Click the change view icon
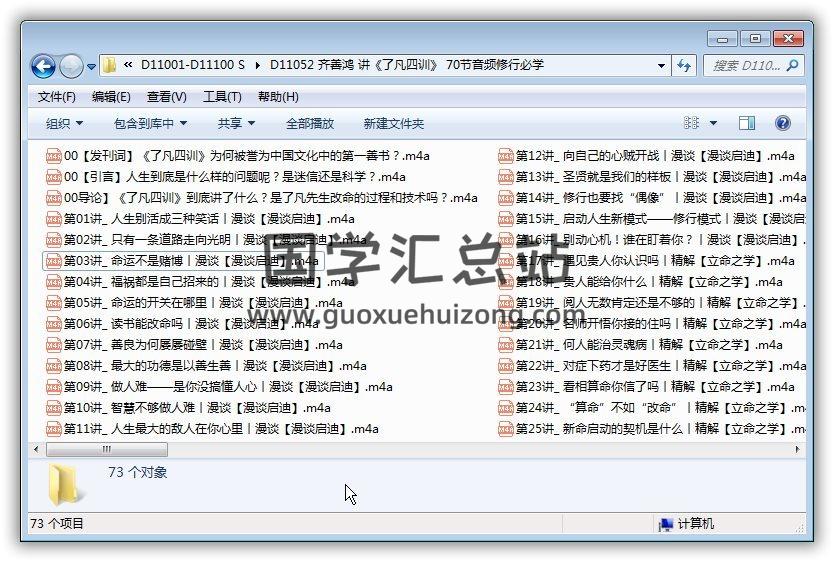The height and width of the screenshot is (562, 834). pos(692,123)
